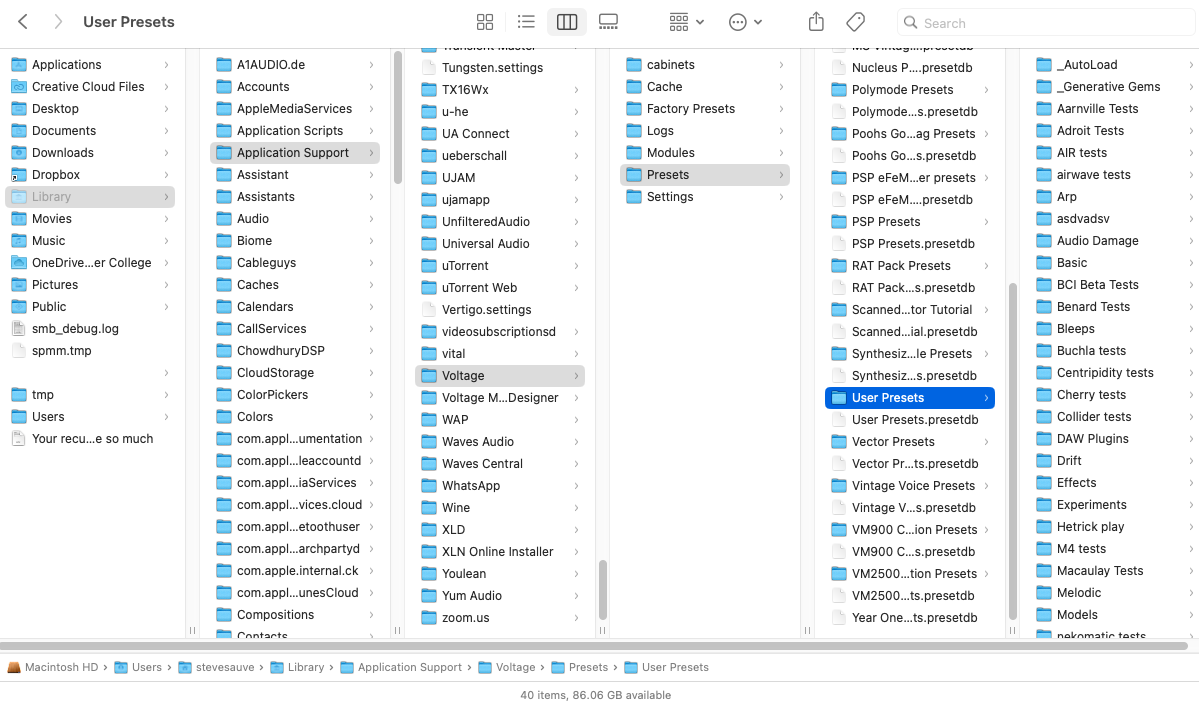Switch to gallery view
Screen dimensions: 1199x705
click(x=608, y=22)
